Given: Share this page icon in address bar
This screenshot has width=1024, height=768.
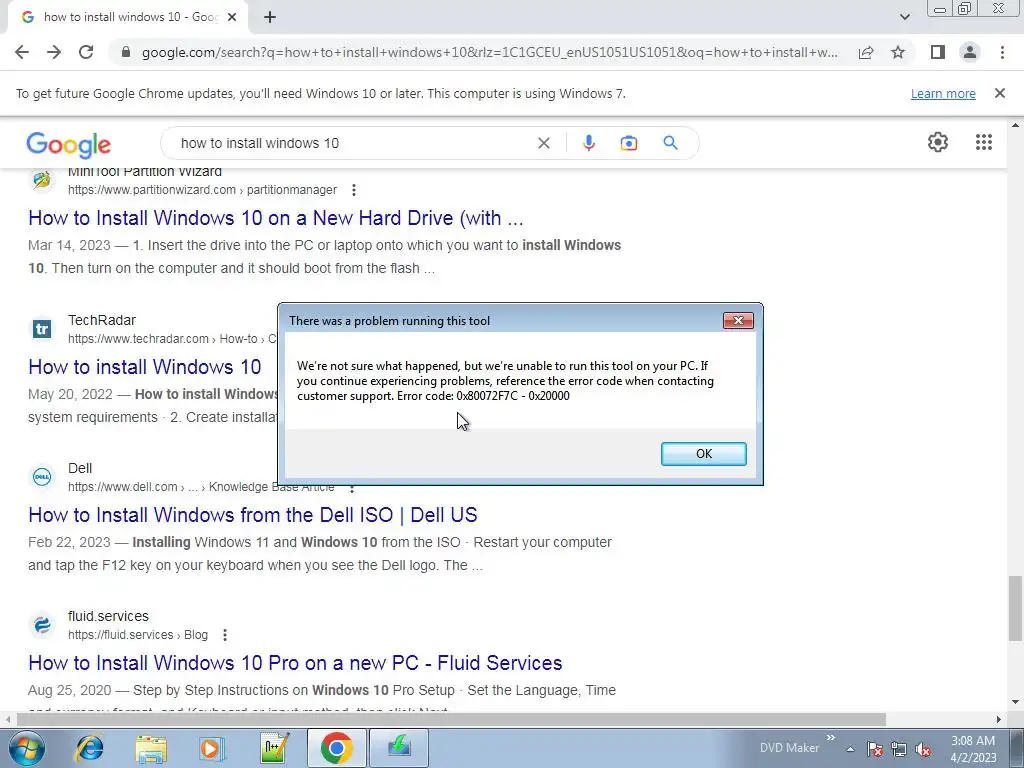Looking at the screenshot, I should (x=866, y=52).
